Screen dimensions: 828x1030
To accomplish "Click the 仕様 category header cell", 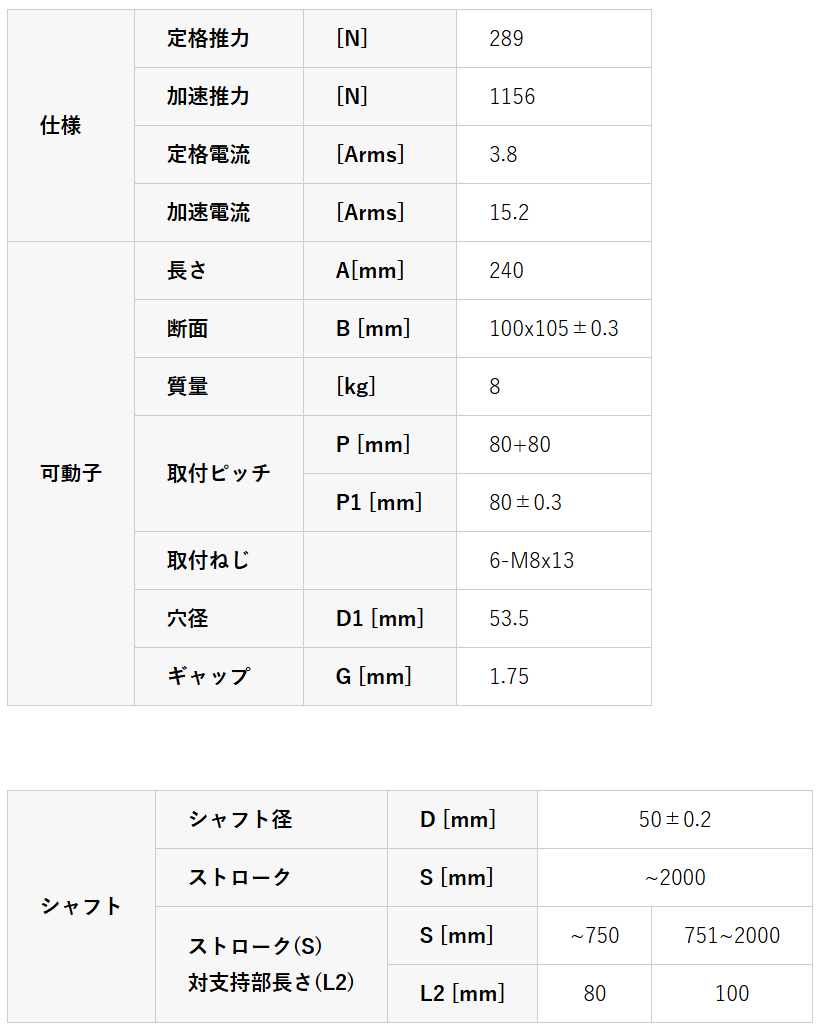I will pyautogui.click(x=60, y=126).
